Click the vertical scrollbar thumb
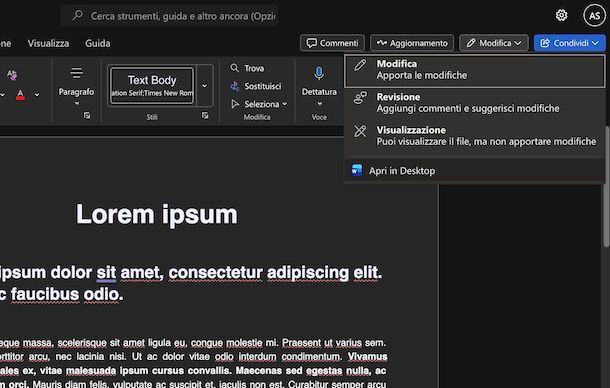 pyautogui.click(x=606, y=187)
